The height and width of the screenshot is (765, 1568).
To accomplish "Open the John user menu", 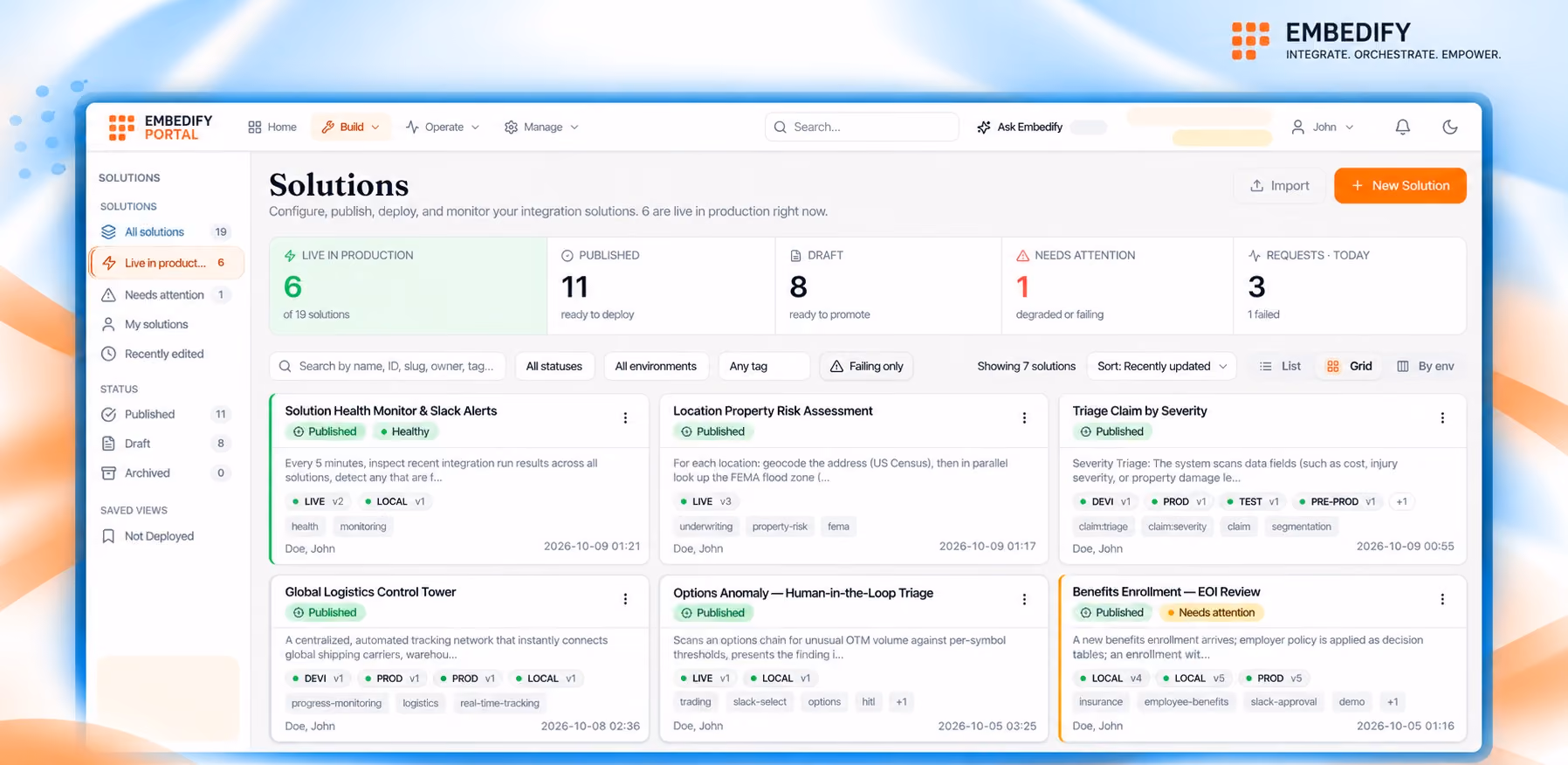I will click(1323, 127).
